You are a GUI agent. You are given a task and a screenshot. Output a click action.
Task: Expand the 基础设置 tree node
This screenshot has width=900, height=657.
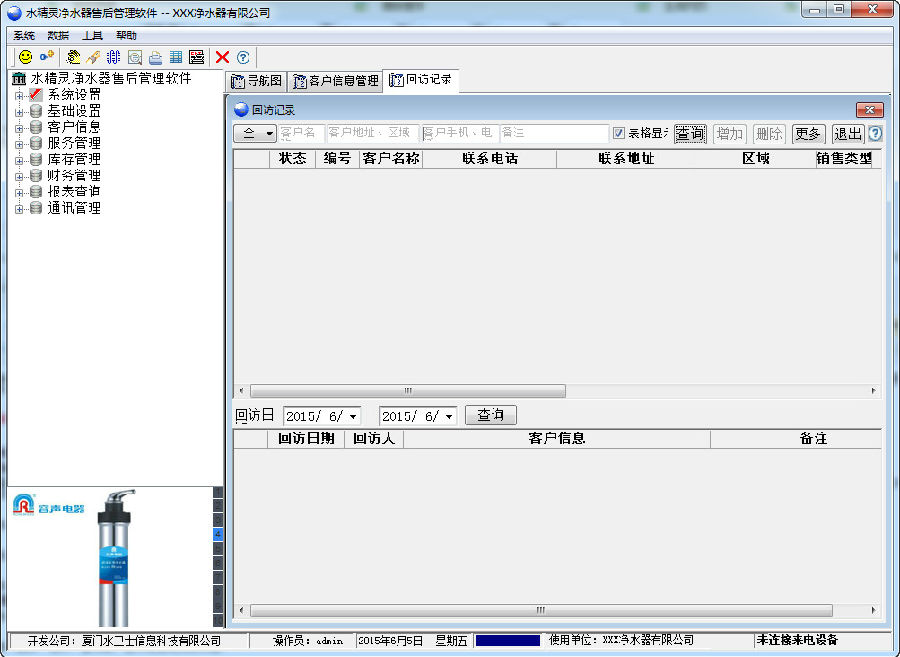click(19, 112)
